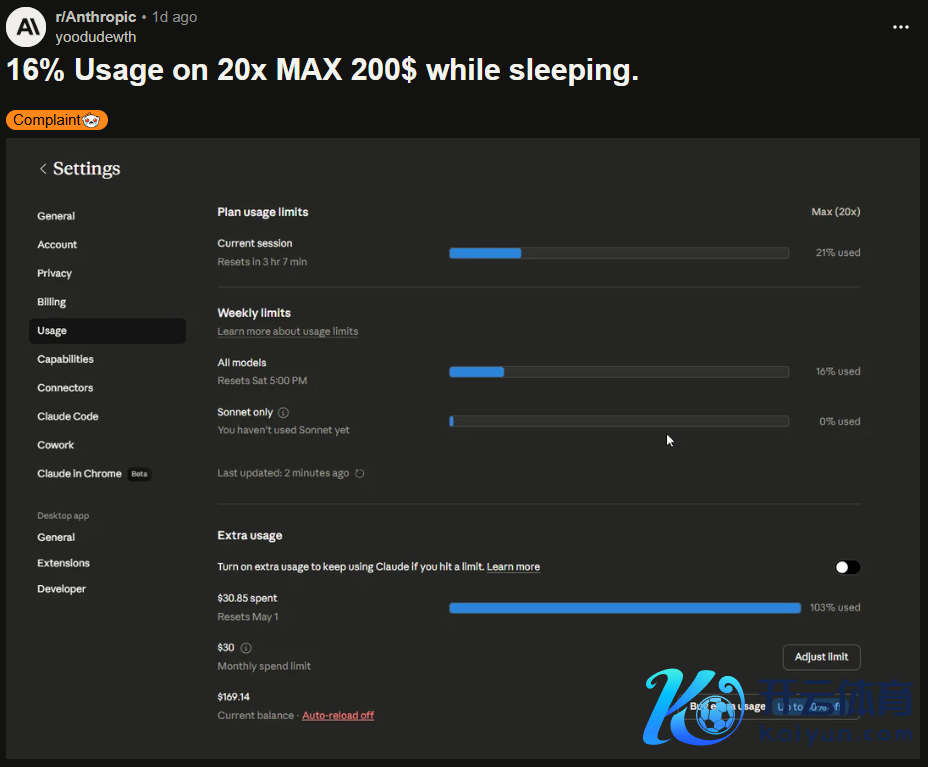Click the Complaint post flair tag

point(57,120)
